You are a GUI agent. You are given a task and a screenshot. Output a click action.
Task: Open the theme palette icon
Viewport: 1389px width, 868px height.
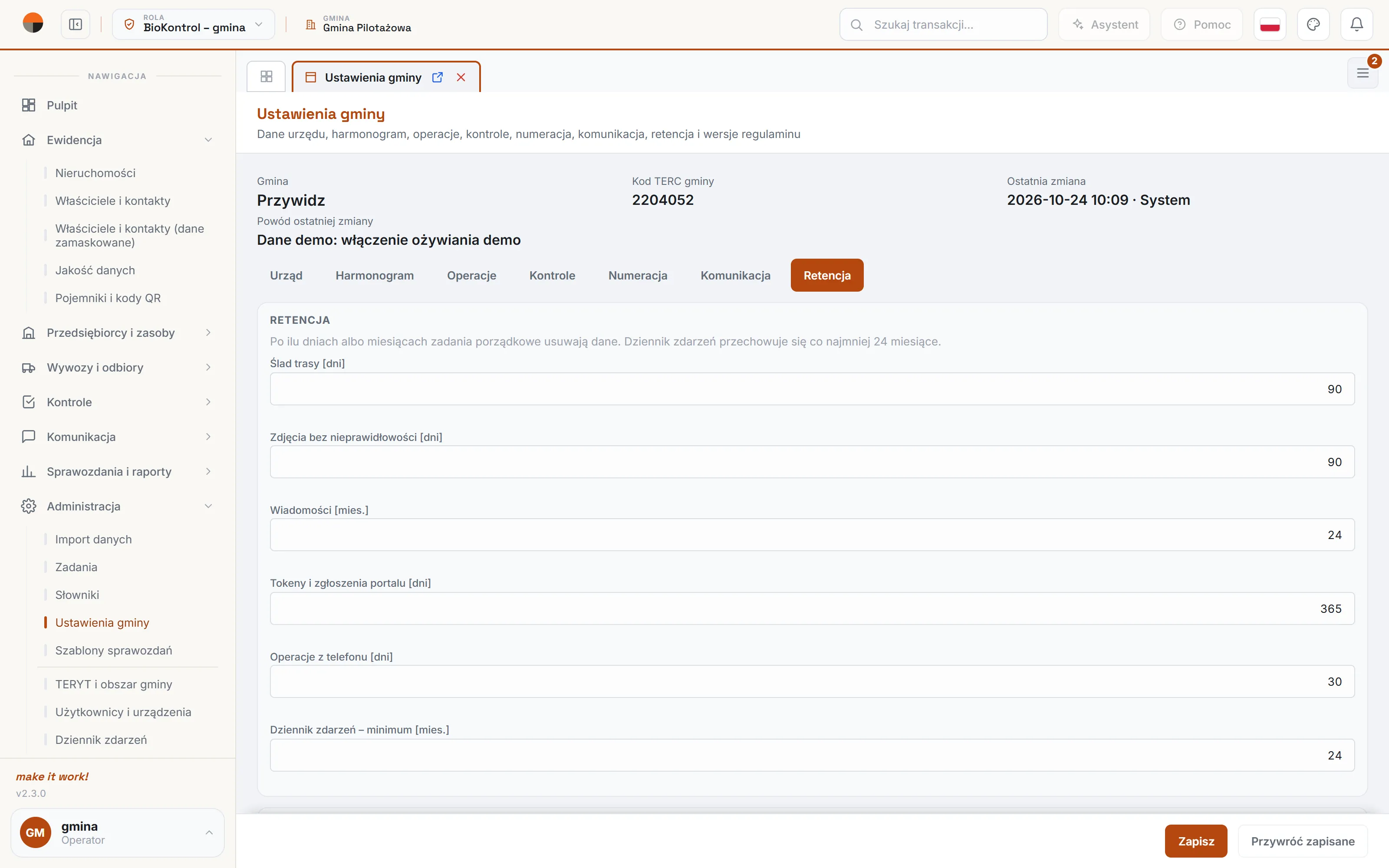coord(1313,24)
